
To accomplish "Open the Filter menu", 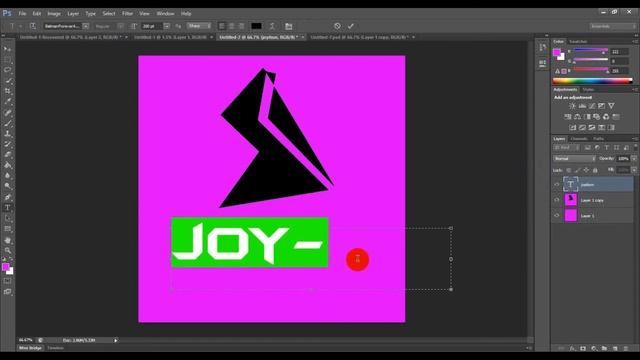I will (x=127, y=13).
